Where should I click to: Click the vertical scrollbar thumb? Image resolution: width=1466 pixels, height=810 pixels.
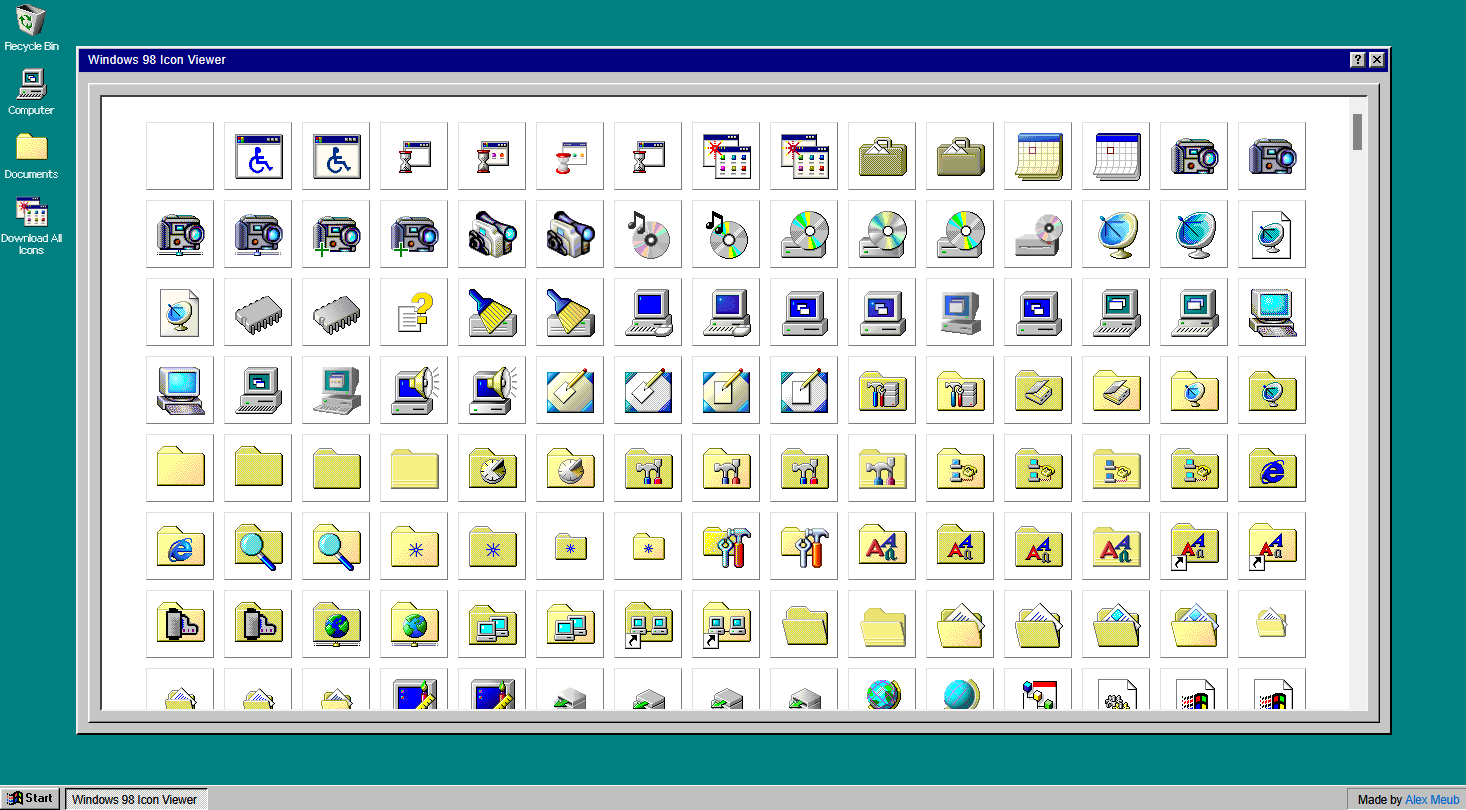[x=1357, y=132]
